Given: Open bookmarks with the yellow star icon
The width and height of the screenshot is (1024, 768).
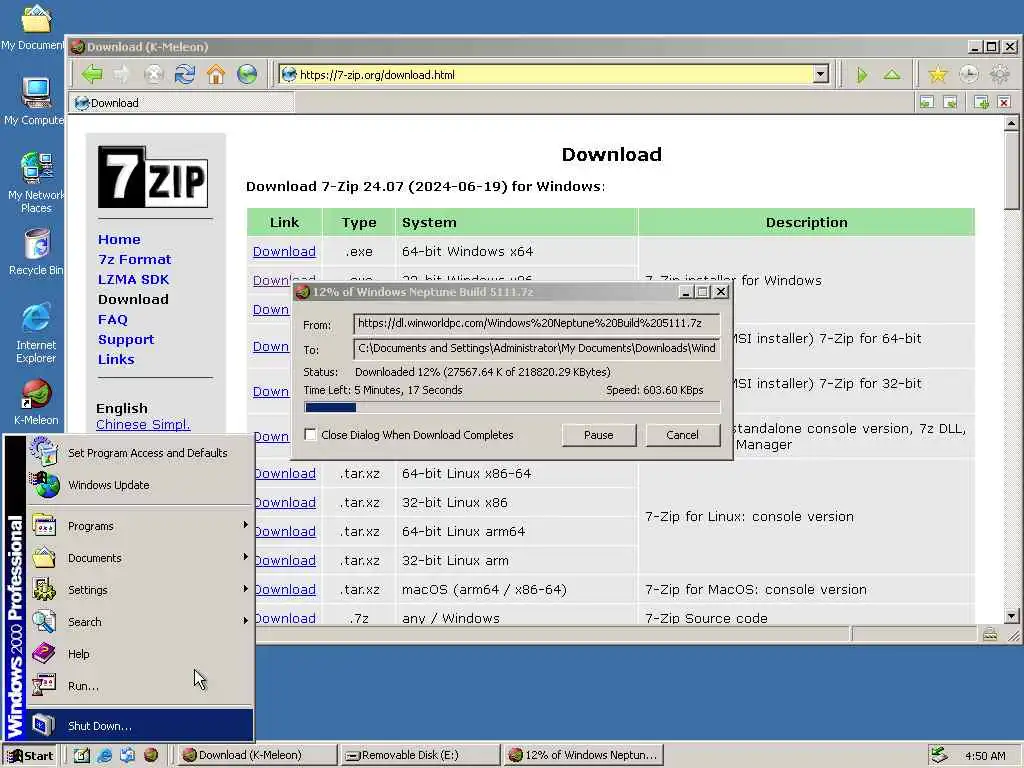Looking at the screenshot, I should pyautogui.click(x=938, y=74).
